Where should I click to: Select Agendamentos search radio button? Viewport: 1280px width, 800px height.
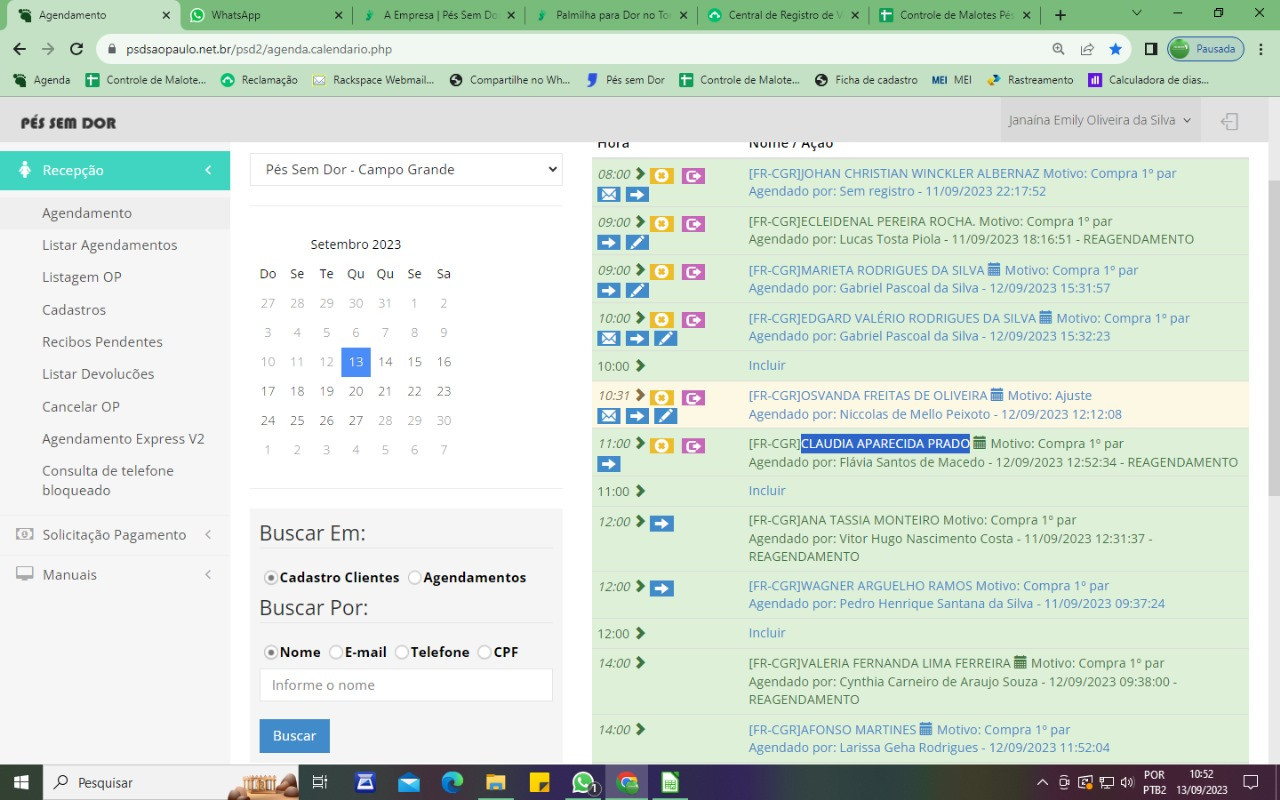[414, 578]
